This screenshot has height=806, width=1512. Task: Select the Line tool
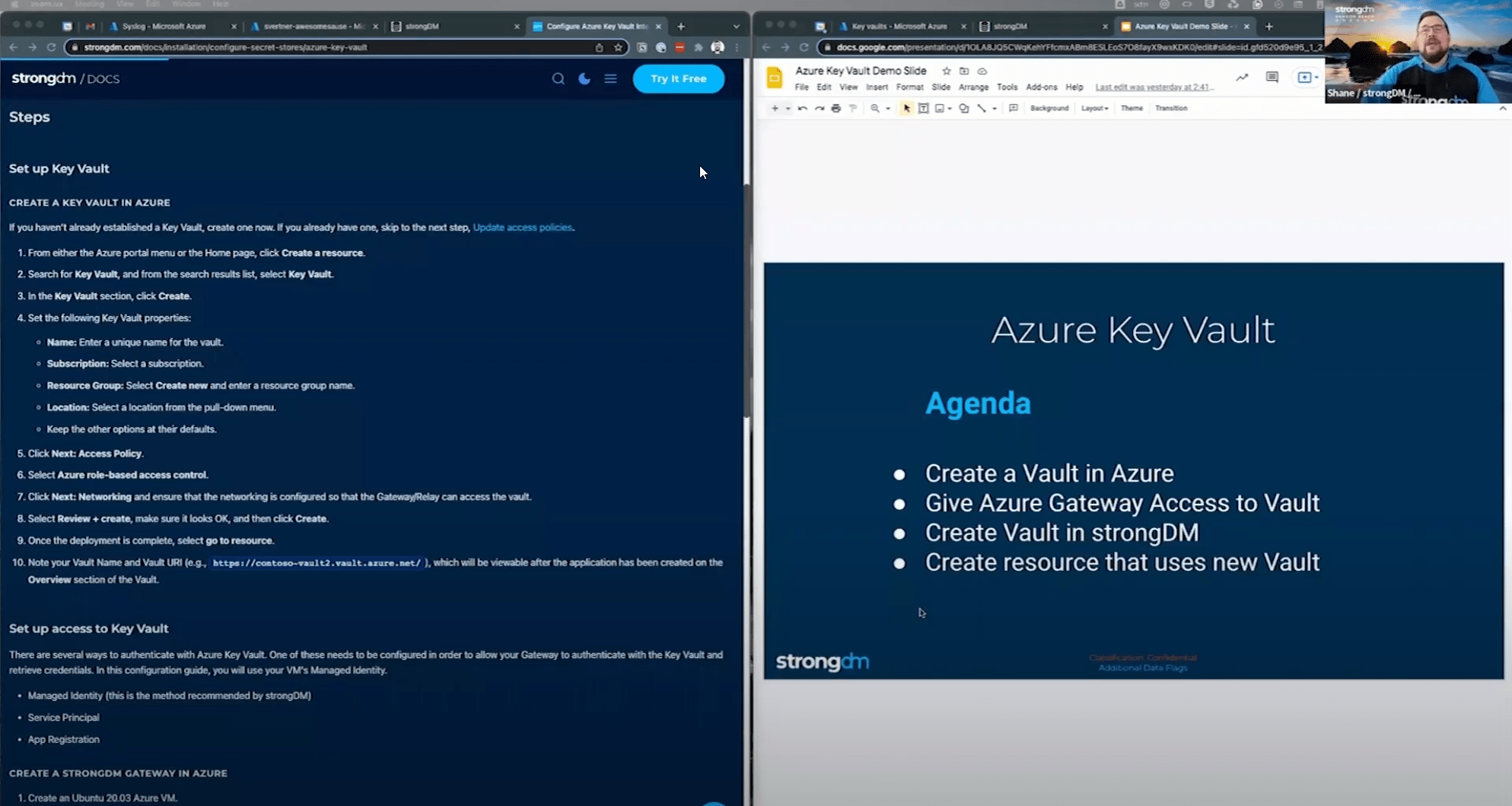(x=982, y=108)
